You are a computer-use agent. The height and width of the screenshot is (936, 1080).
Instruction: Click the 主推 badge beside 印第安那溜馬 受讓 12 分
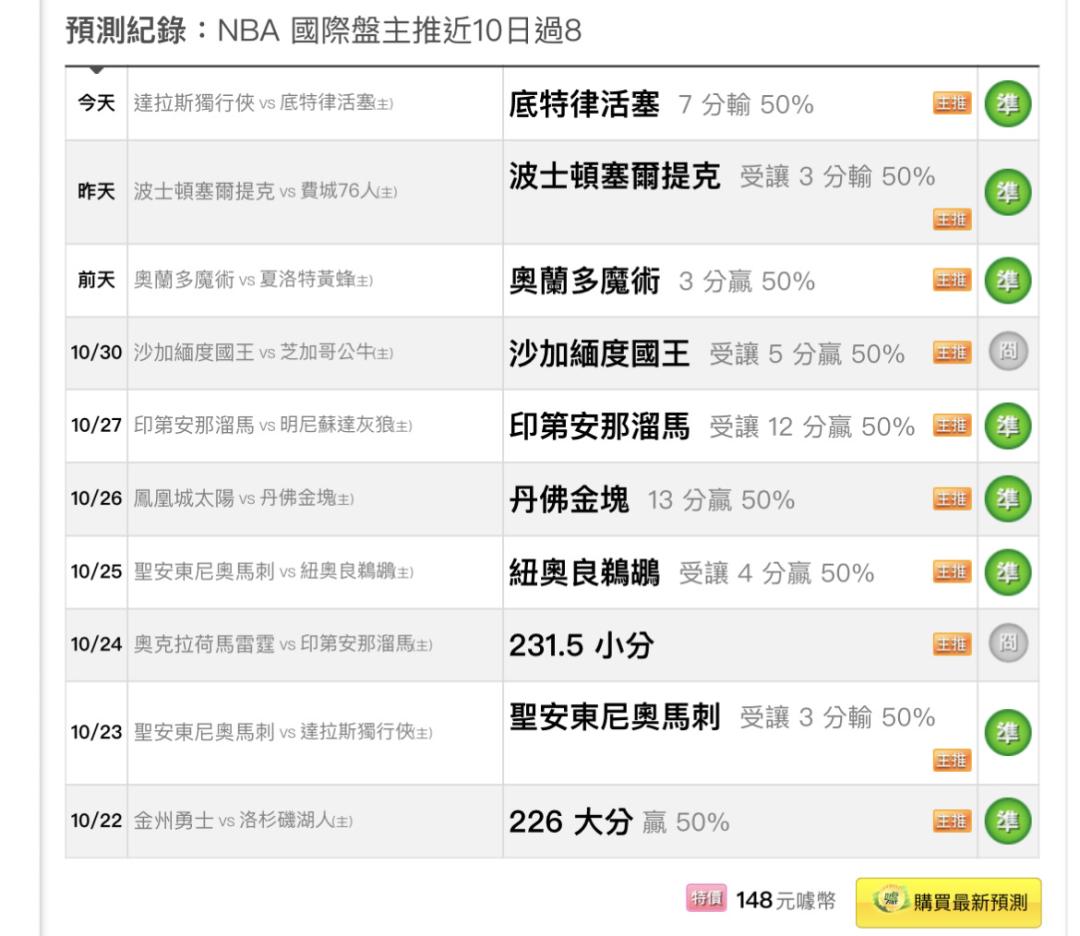point(952,426)
